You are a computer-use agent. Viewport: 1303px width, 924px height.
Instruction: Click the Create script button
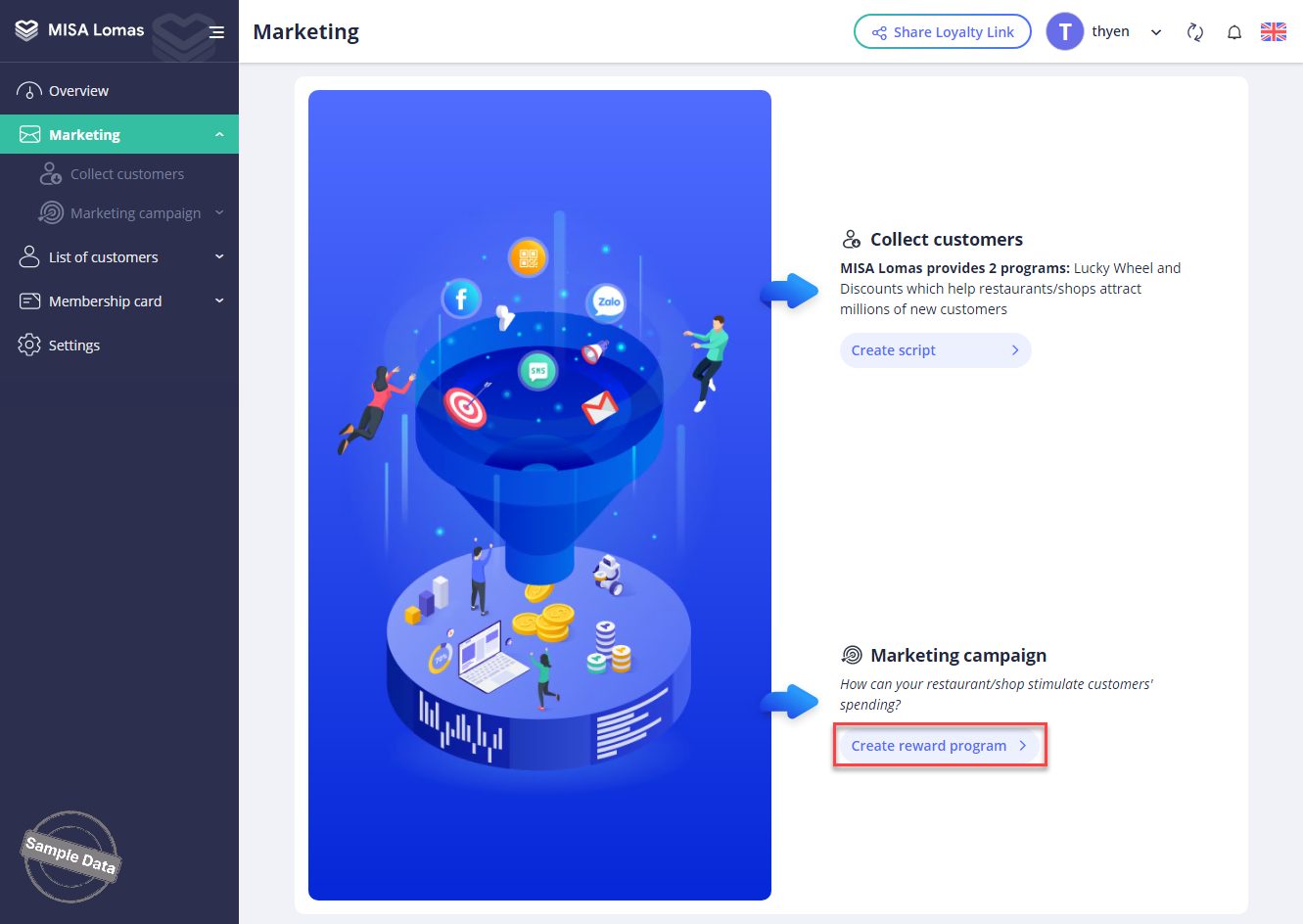click(x=935, y=350)
